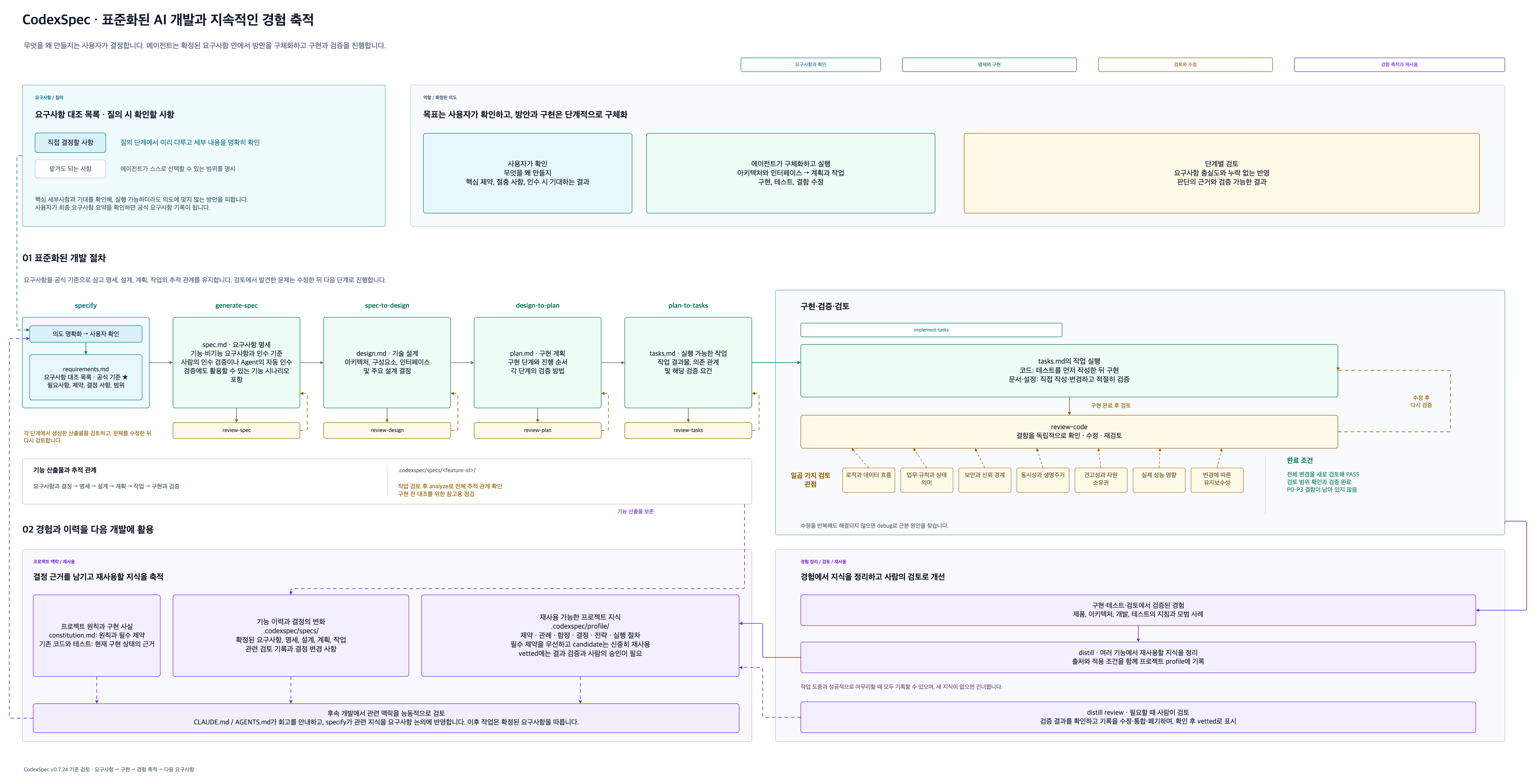1537x784 pixels.
Task: Click the 프로젝트 원칙과 구현 사실 card
Action: tap(97, 635)
